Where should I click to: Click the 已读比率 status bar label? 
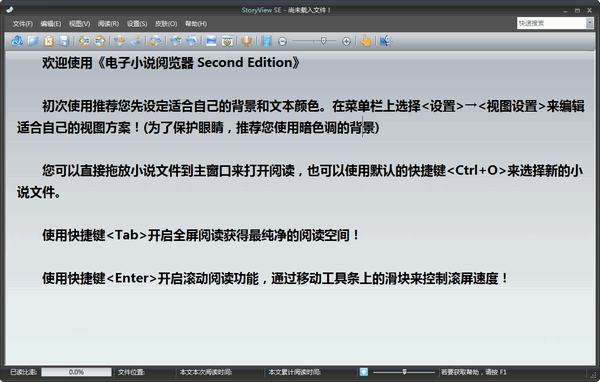pyautogui.click(x=24, y=372)
